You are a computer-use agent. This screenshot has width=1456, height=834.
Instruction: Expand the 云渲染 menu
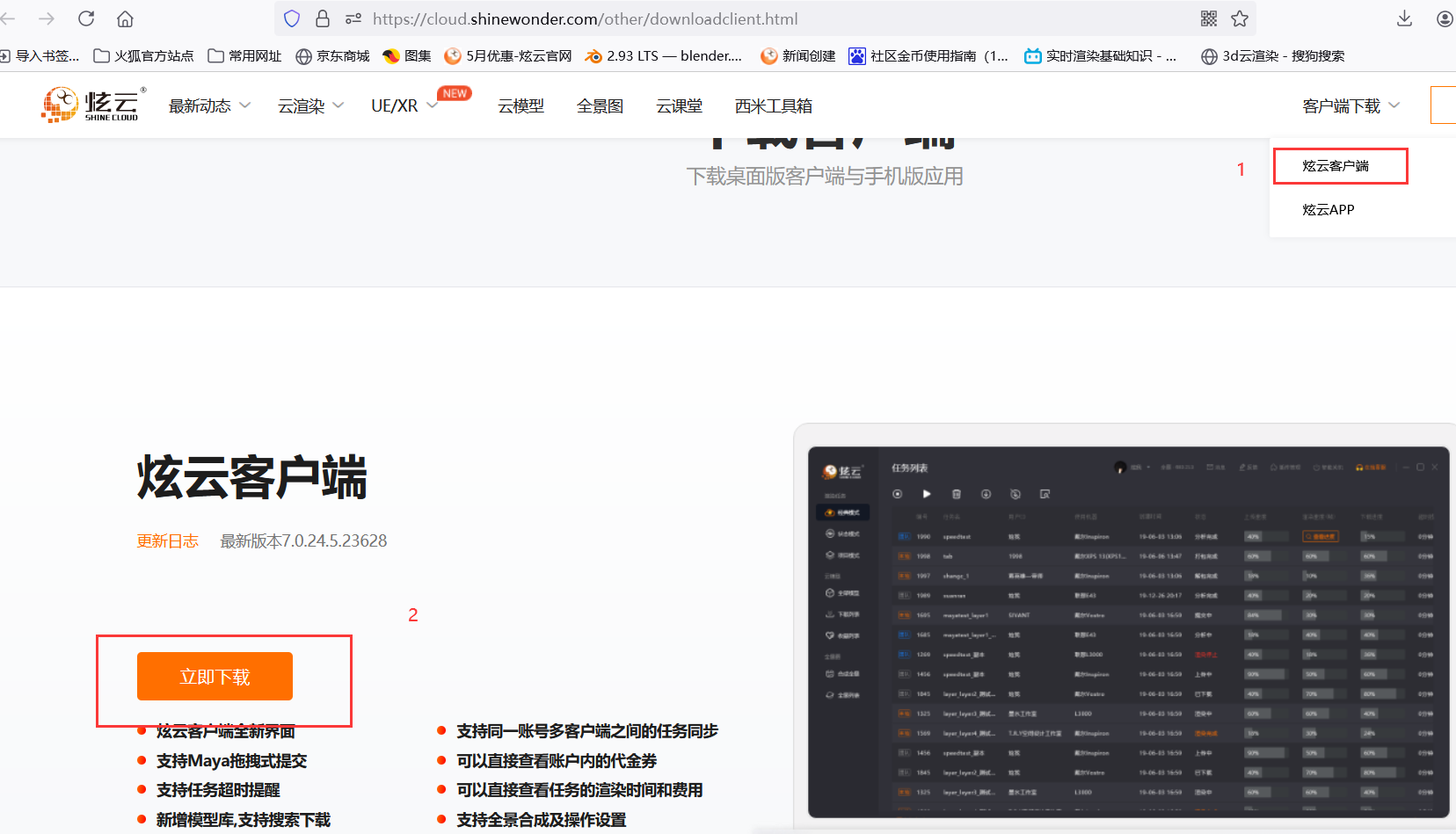point(310,105)
